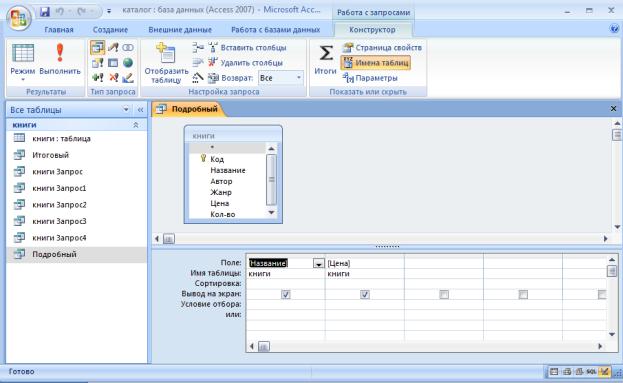Select the Конструктор ribbon tab

(x=372, y=30)
